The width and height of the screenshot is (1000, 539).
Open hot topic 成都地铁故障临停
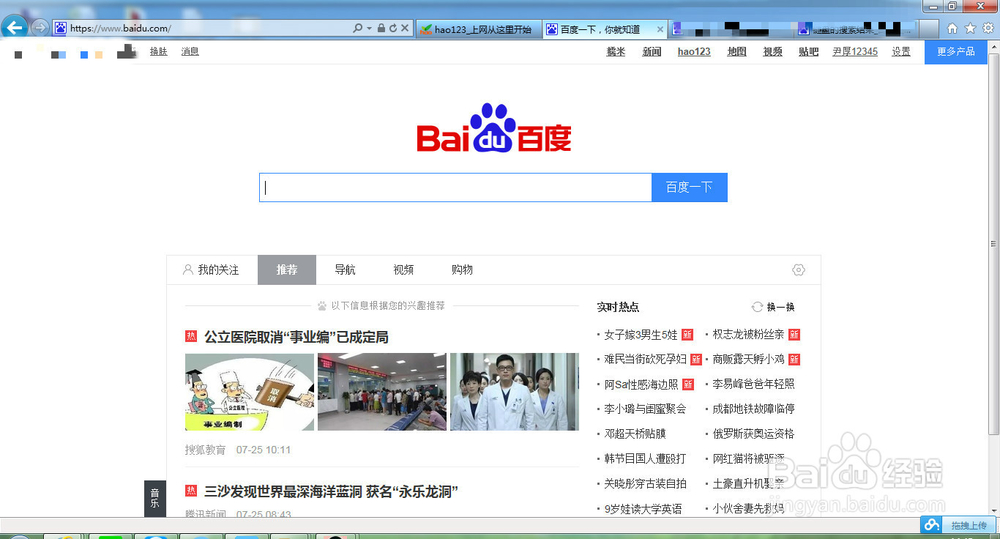pos(753,409)
